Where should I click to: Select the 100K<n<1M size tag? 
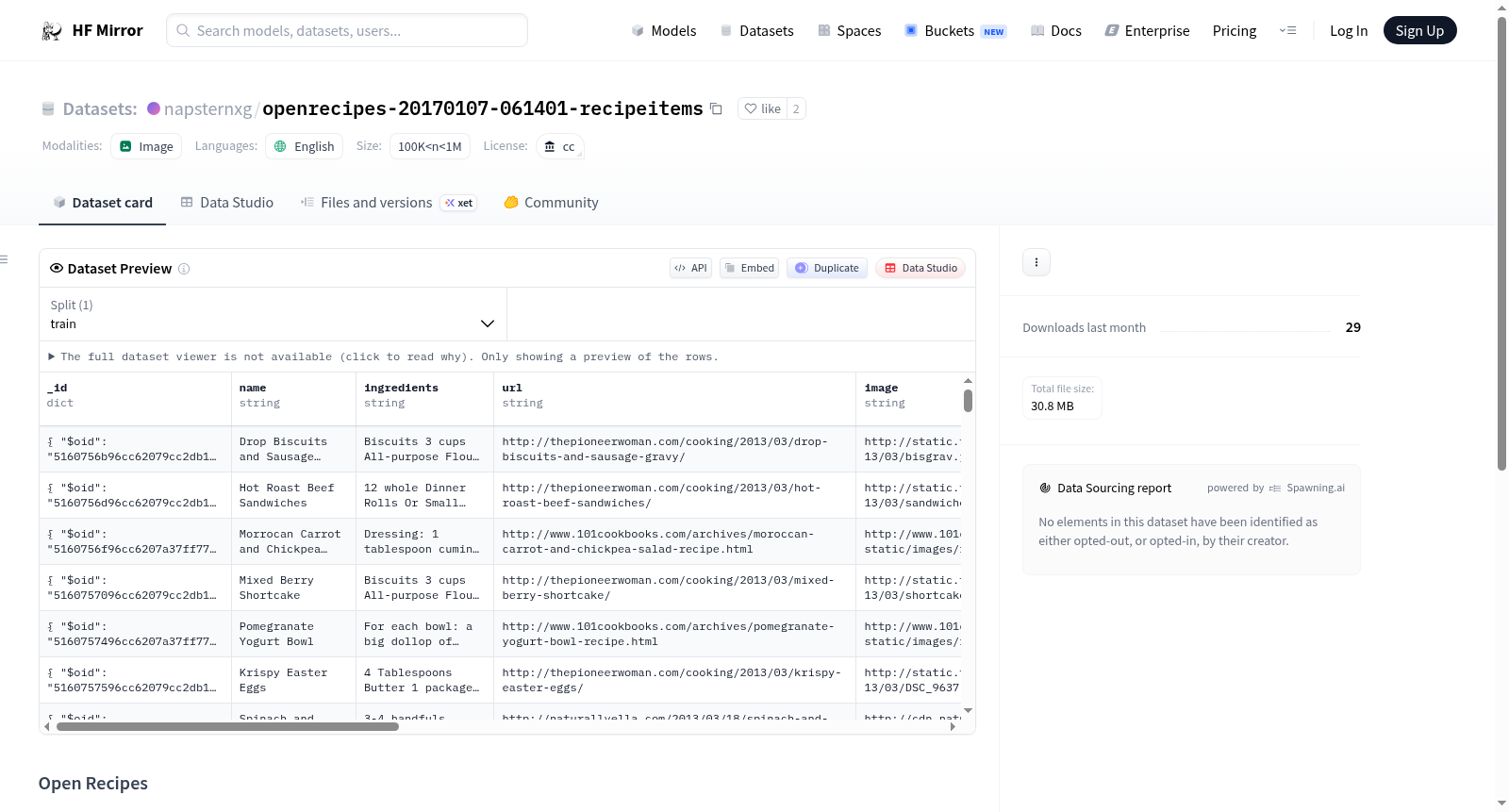[x=429, y=146]
